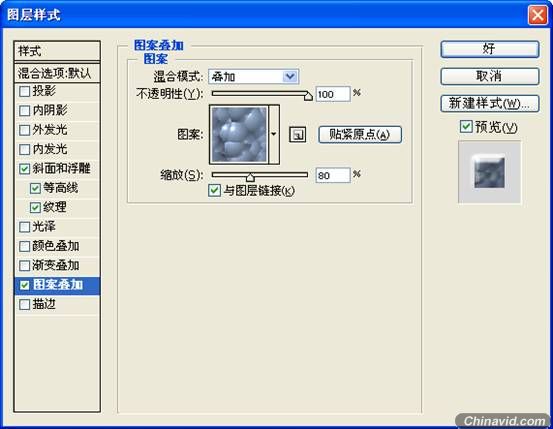The height and width of the screenshot is (429, 553).
Task: Toggle the 与图层链接 checkbox
Action: pos(214,191)
